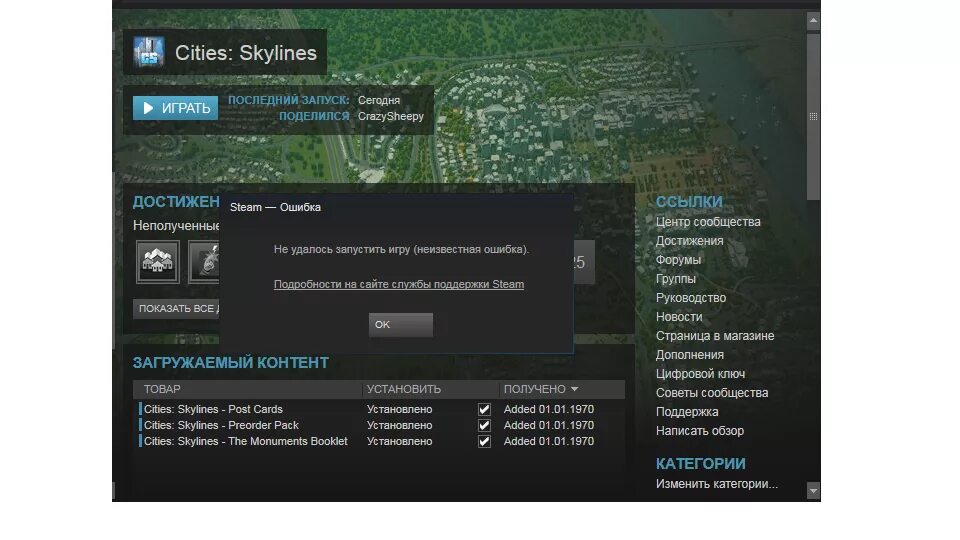Viewport: 960px width, 540px height.
Task: Sort DLC by УСТАНОВИТЬ column header
Action: tap(403, 389)
